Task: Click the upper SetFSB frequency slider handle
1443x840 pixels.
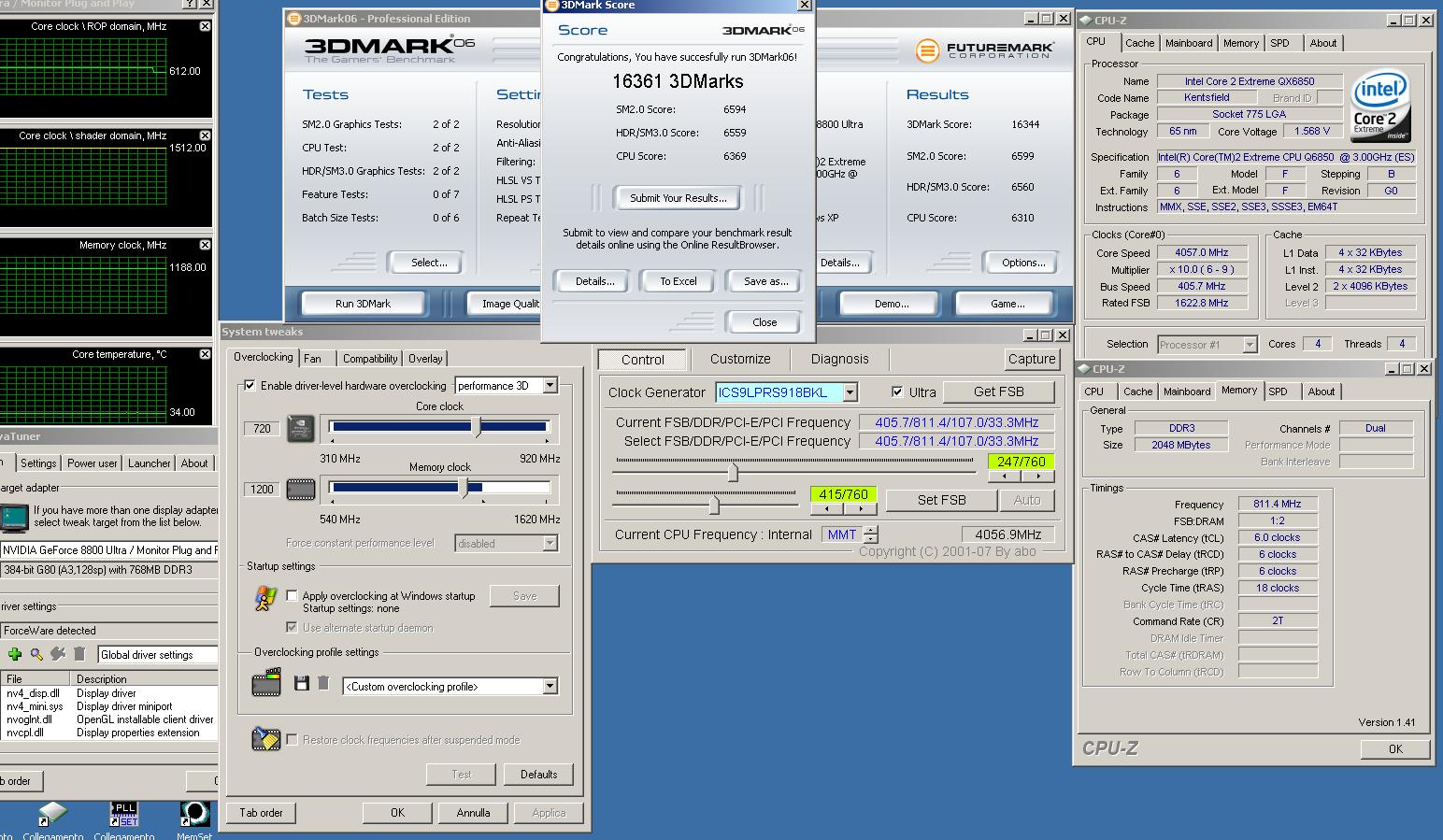Action: [x=733, y=474]
